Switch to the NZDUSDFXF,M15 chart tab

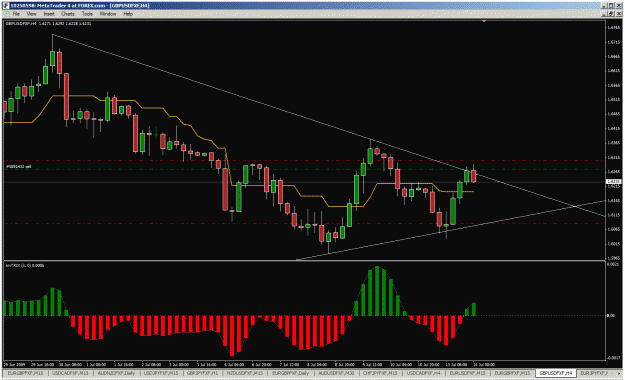click(x=244, y=373)
